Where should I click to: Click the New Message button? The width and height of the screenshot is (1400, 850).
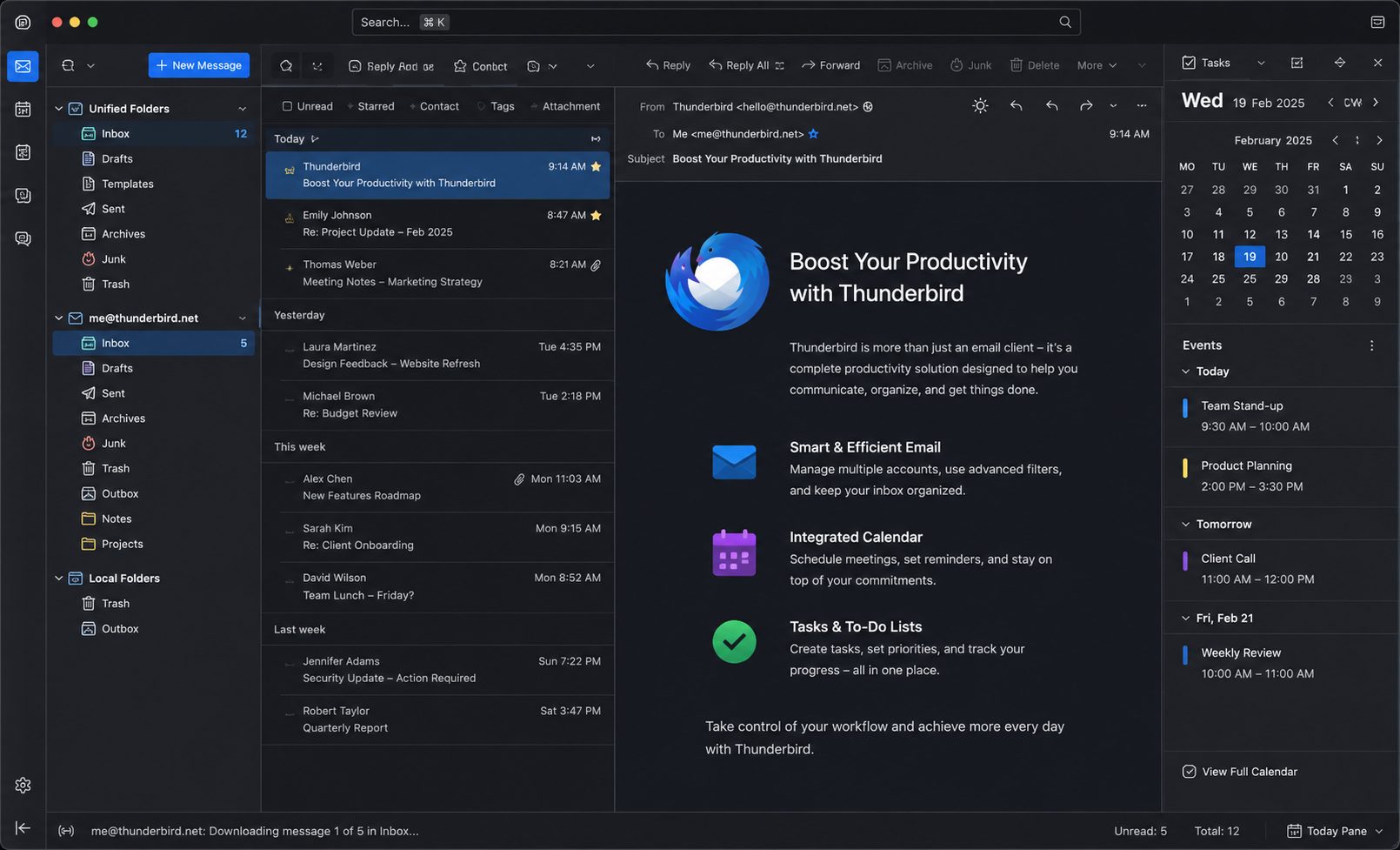click(199, 65)
